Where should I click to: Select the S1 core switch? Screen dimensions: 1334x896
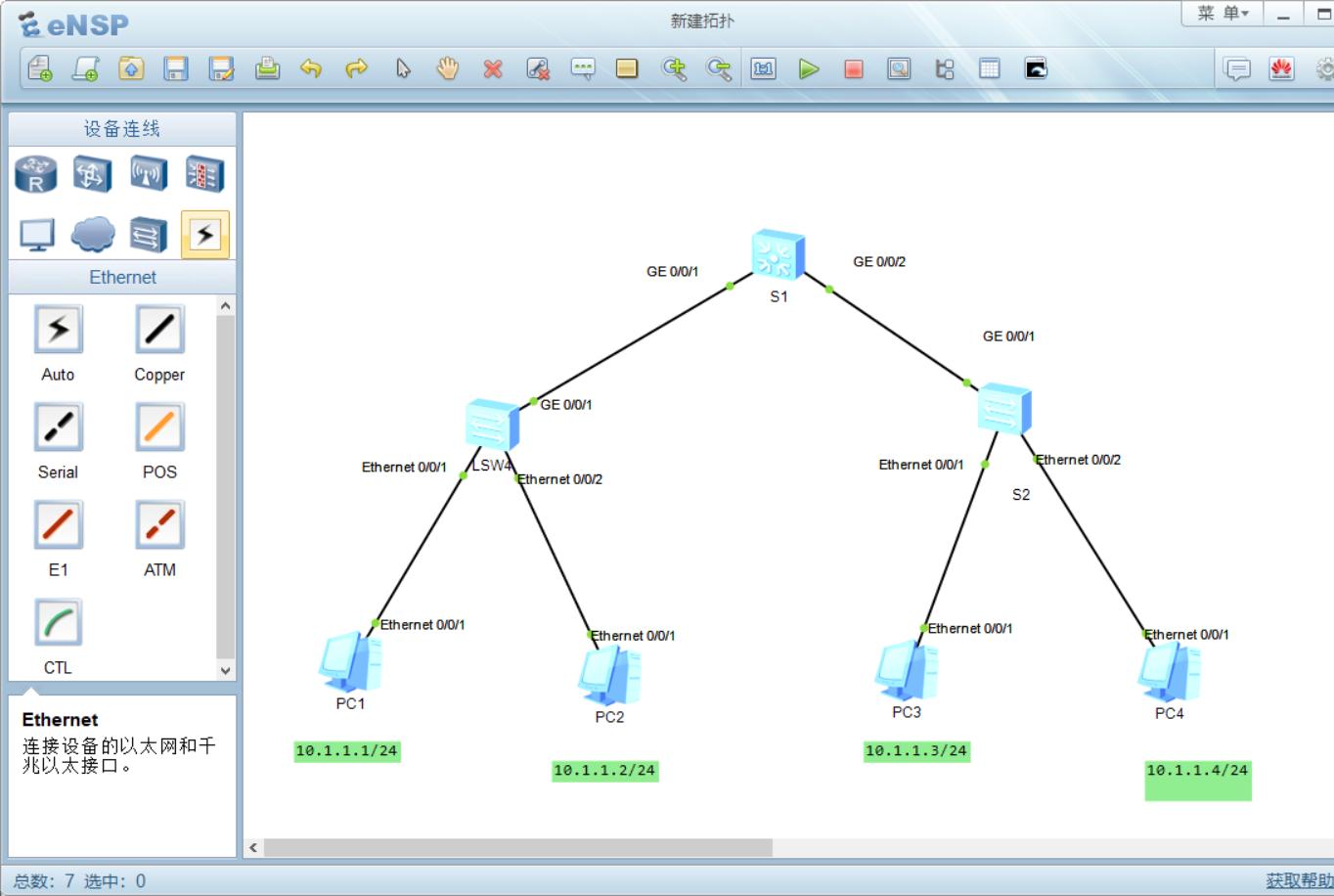(x=778, y=255)
